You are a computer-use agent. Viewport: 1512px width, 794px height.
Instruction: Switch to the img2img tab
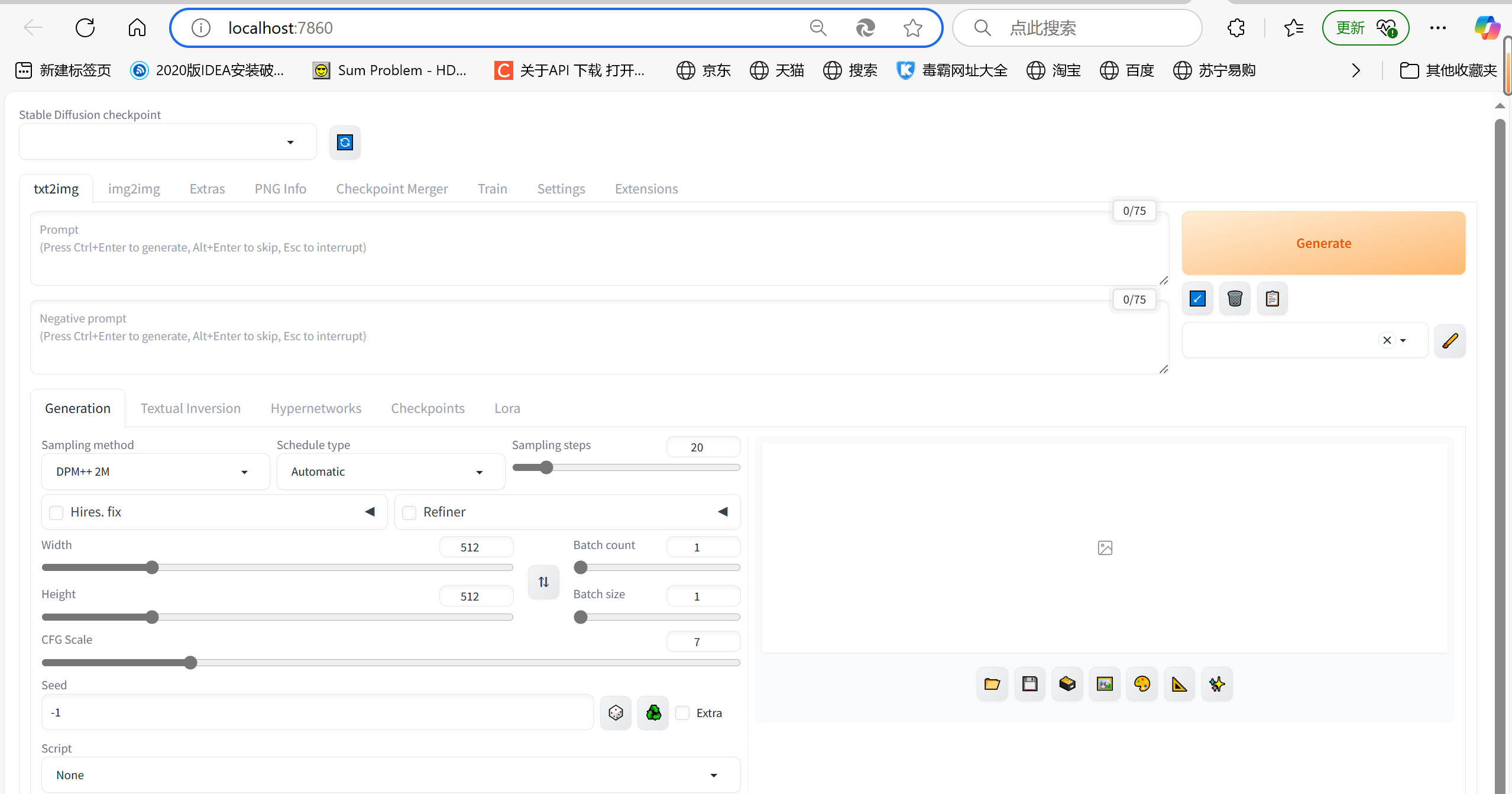click(134, 189)
